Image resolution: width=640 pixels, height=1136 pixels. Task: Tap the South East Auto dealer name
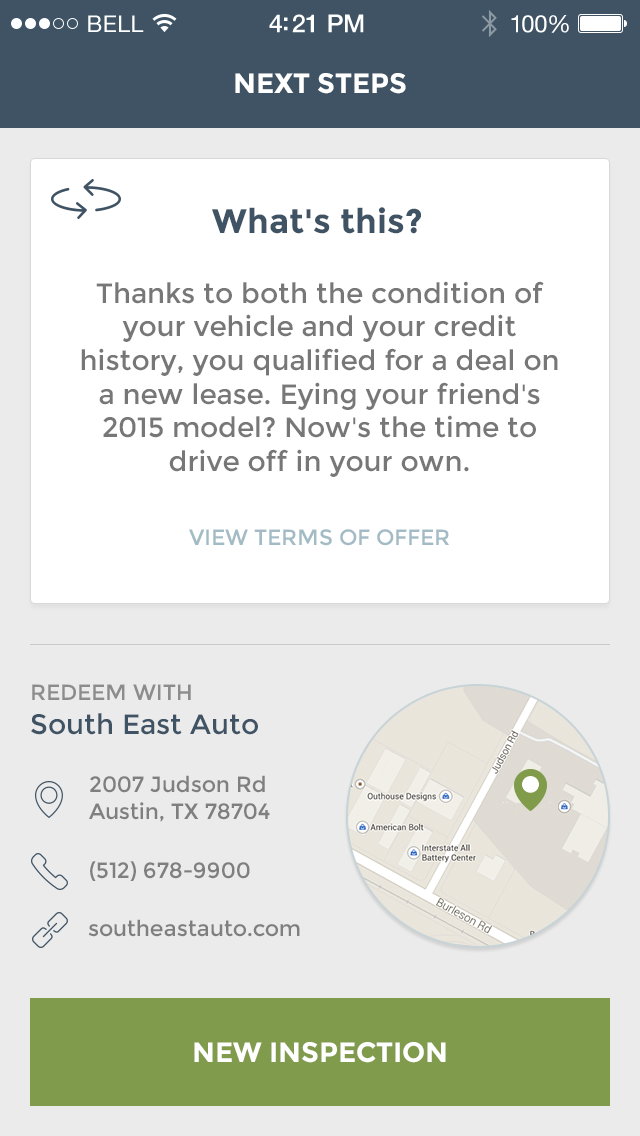[x=145, y=725]
